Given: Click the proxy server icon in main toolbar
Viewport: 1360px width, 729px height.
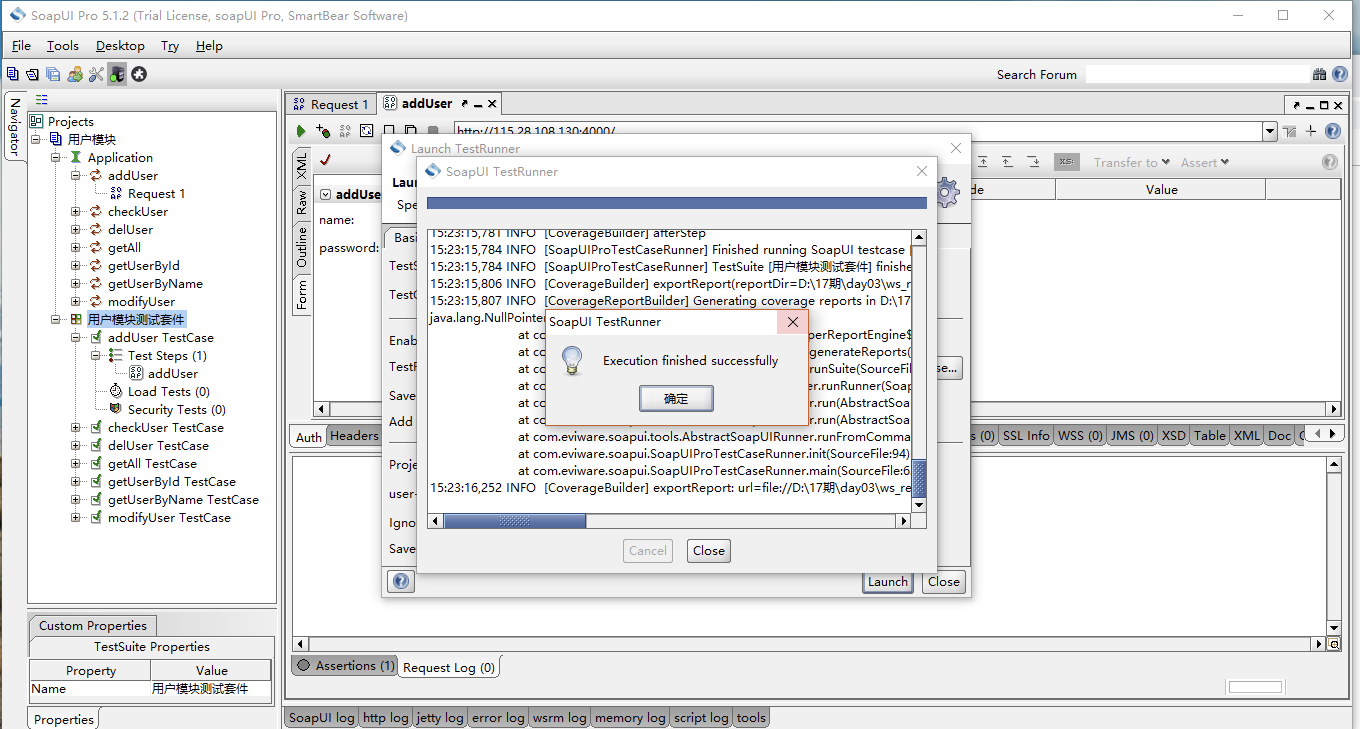Looking at the screenshot, I should click(x=118, y=74).
